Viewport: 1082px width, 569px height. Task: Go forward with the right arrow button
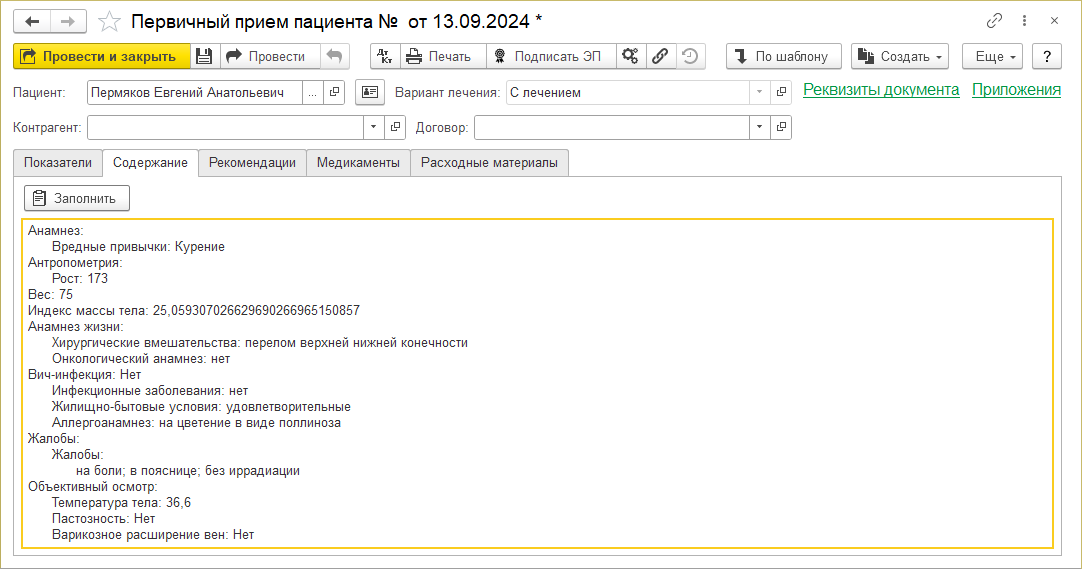(68, 21)
